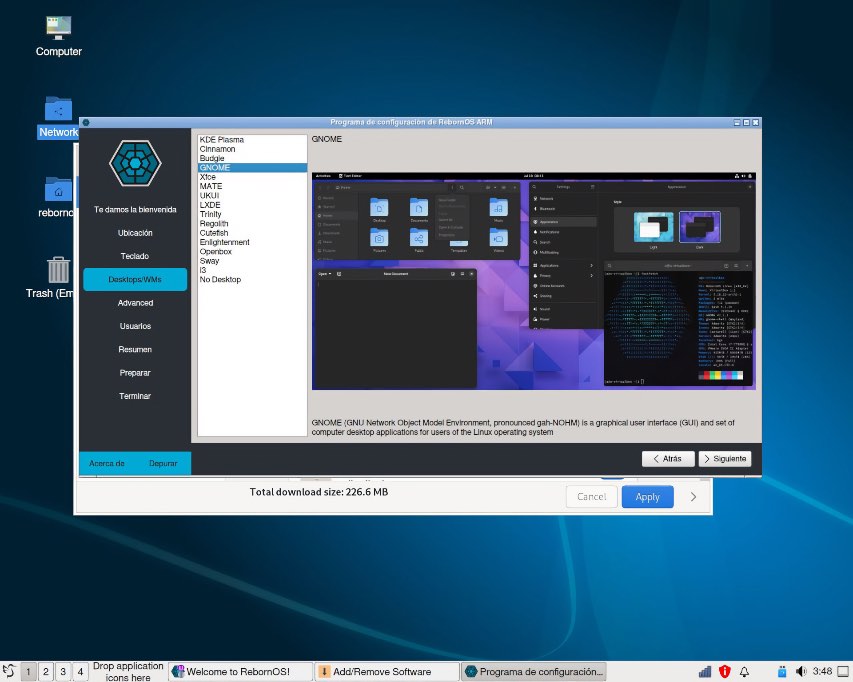Click the Siguiente next button
Screen dimensions: 853x682
pyautogui.click(x=725, y=459)
